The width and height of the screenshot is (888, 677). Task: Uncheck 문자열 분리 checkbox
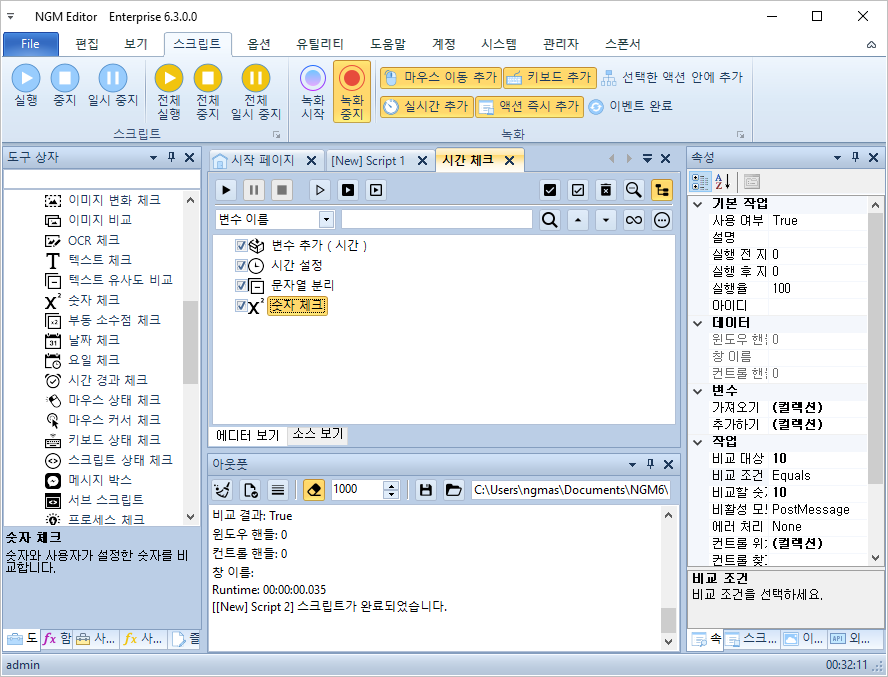coord(241,286)
